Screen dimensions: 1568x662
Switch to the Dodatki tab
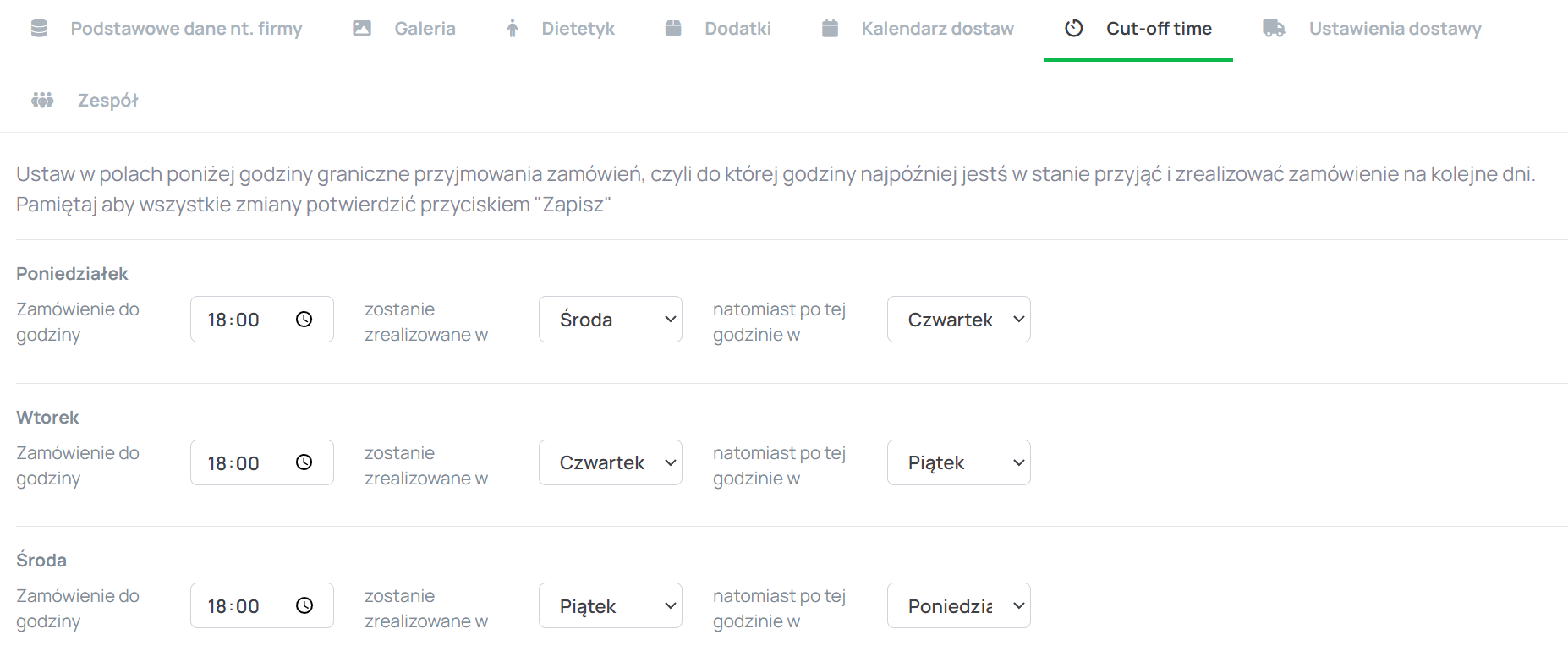coord(737,29)
